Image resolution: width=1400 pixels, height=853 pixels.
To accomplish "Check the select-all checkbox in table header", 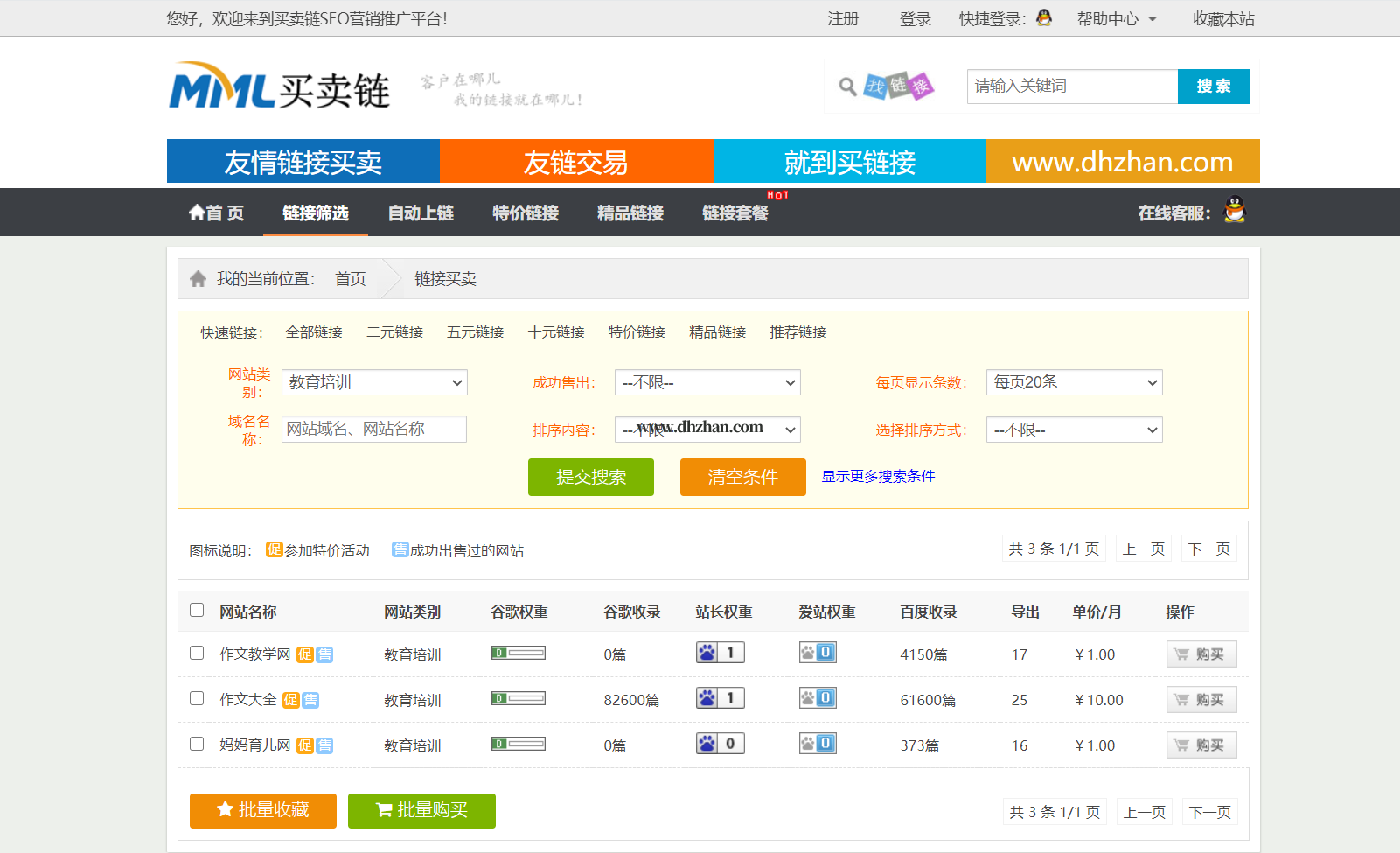I will coord(197,610).
